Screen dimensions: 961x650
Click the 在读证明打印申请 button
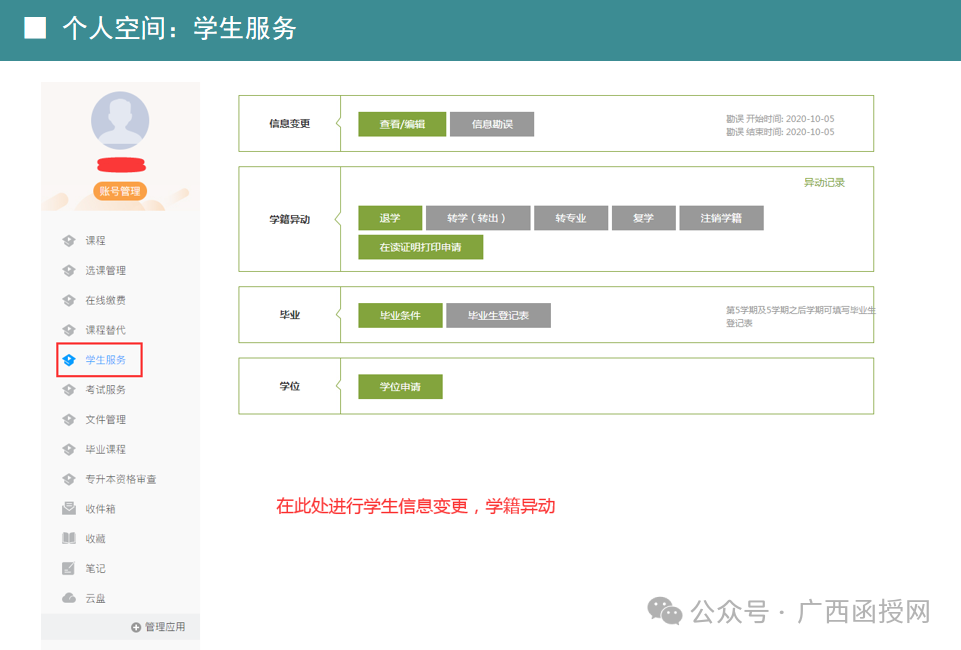pyautogui.click(x=420, y=247)
